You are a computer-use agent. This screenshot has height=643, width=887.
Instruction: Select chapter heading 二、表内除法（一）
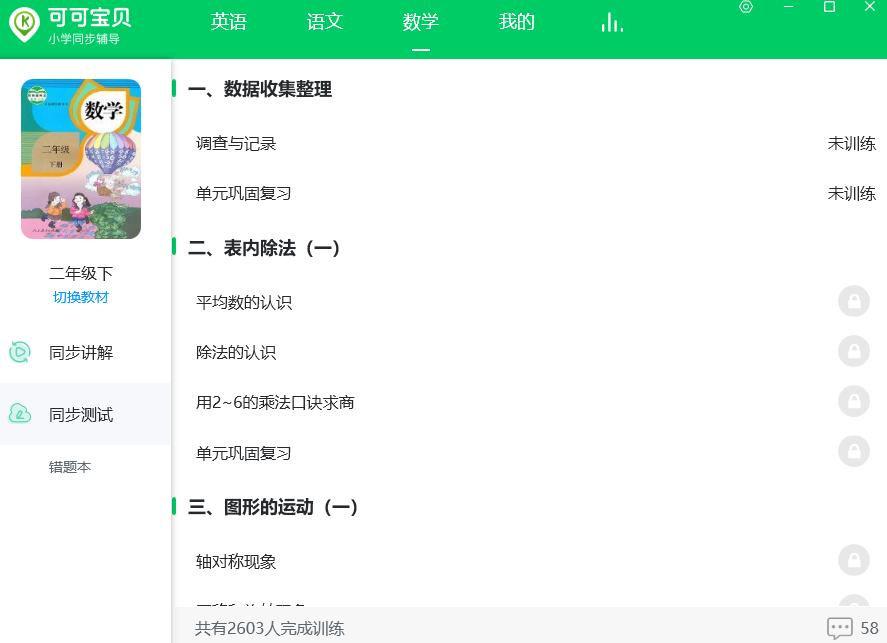pyautogui.click(x=264, y=248)
